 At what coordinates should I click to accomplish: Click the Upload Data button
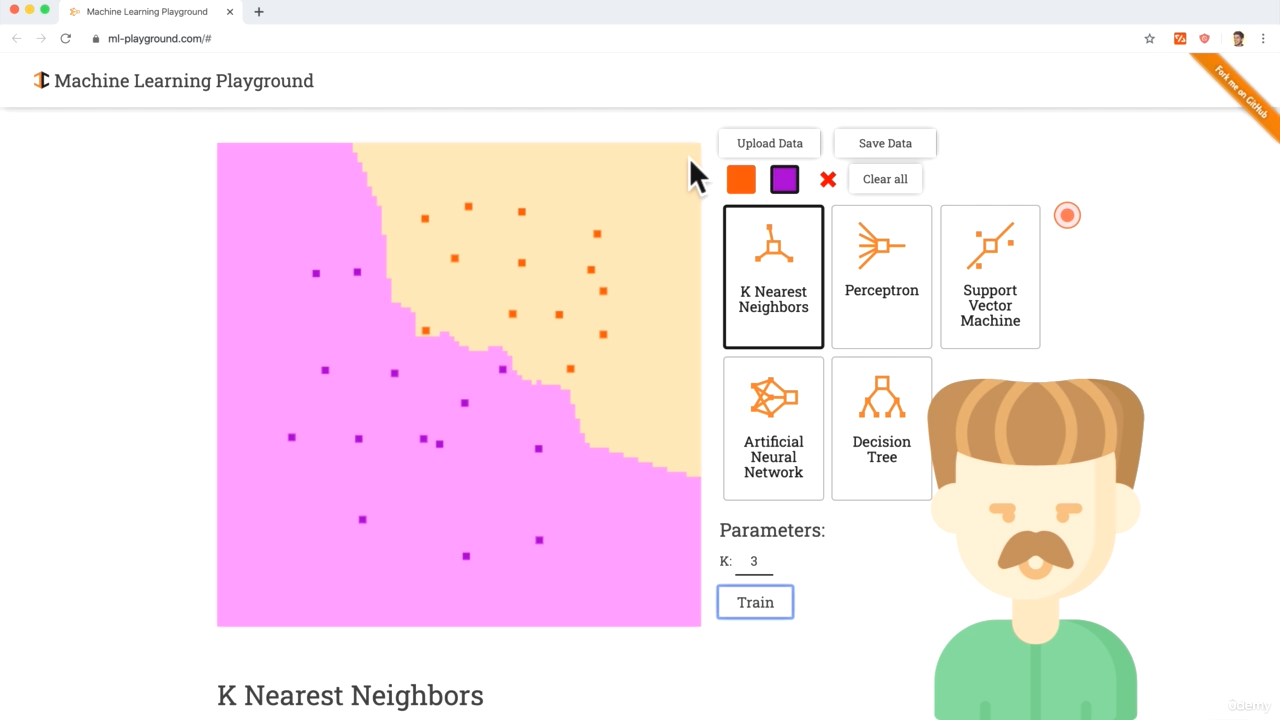click(x=769, y=143)
